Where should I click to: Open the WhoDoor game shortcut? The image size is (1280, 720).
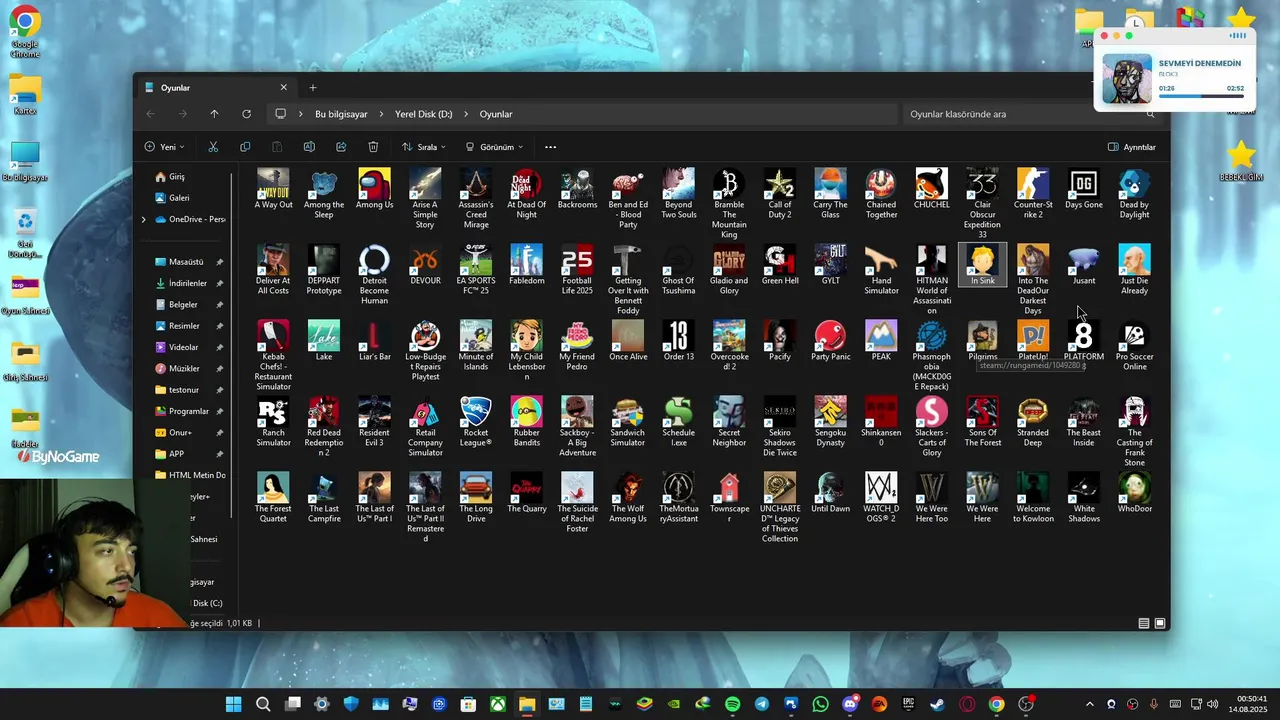(x=1134, y=493)
